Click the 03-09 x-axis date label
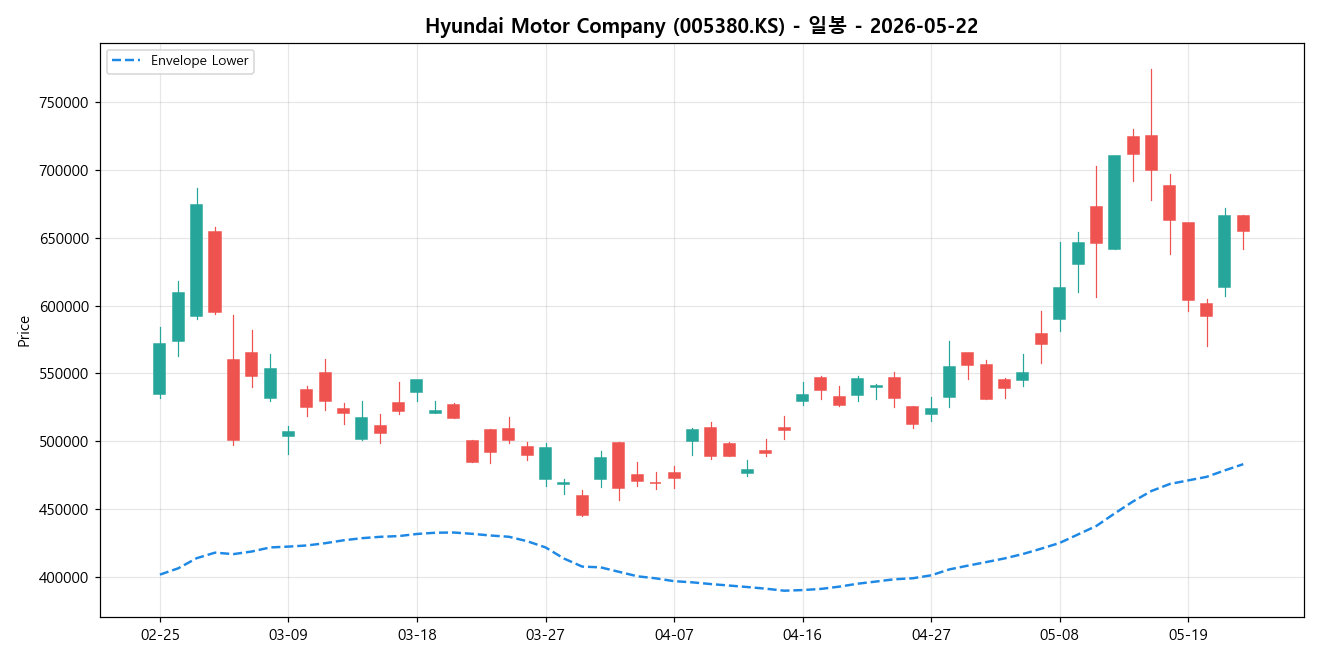Image resolution: width=1320 pixels, height=660 pixels. (x=288, y=635)
